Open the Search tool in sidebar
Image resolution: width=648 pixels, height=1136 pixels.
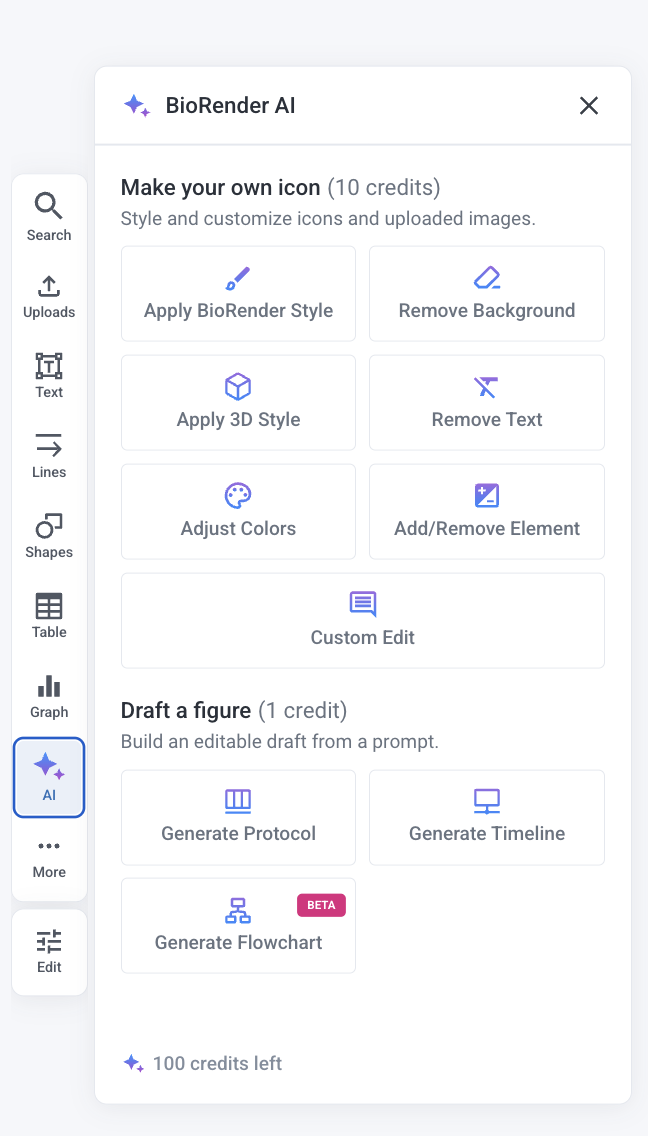pyautogui.click(x=49, y=217)
